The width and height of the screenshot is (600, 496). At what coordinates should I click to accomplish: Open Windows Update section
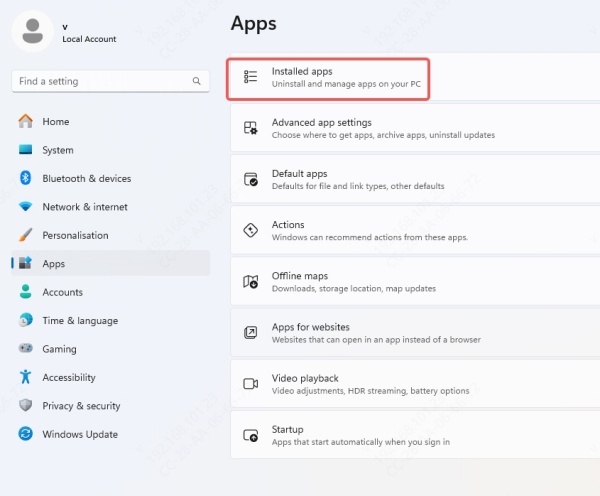111,434
